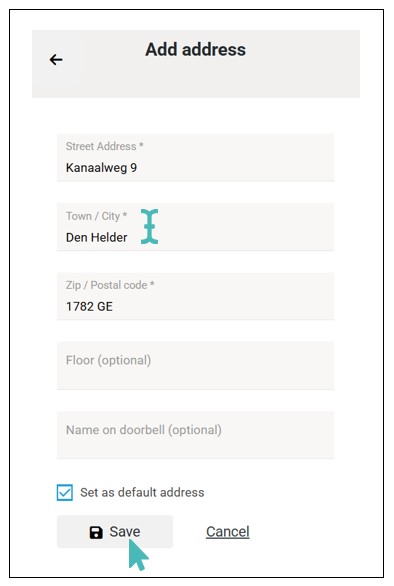This screenshot has width=394, height=586.
Task: Place cursor in 'Den Helder' text
Action: click(96, 237)
